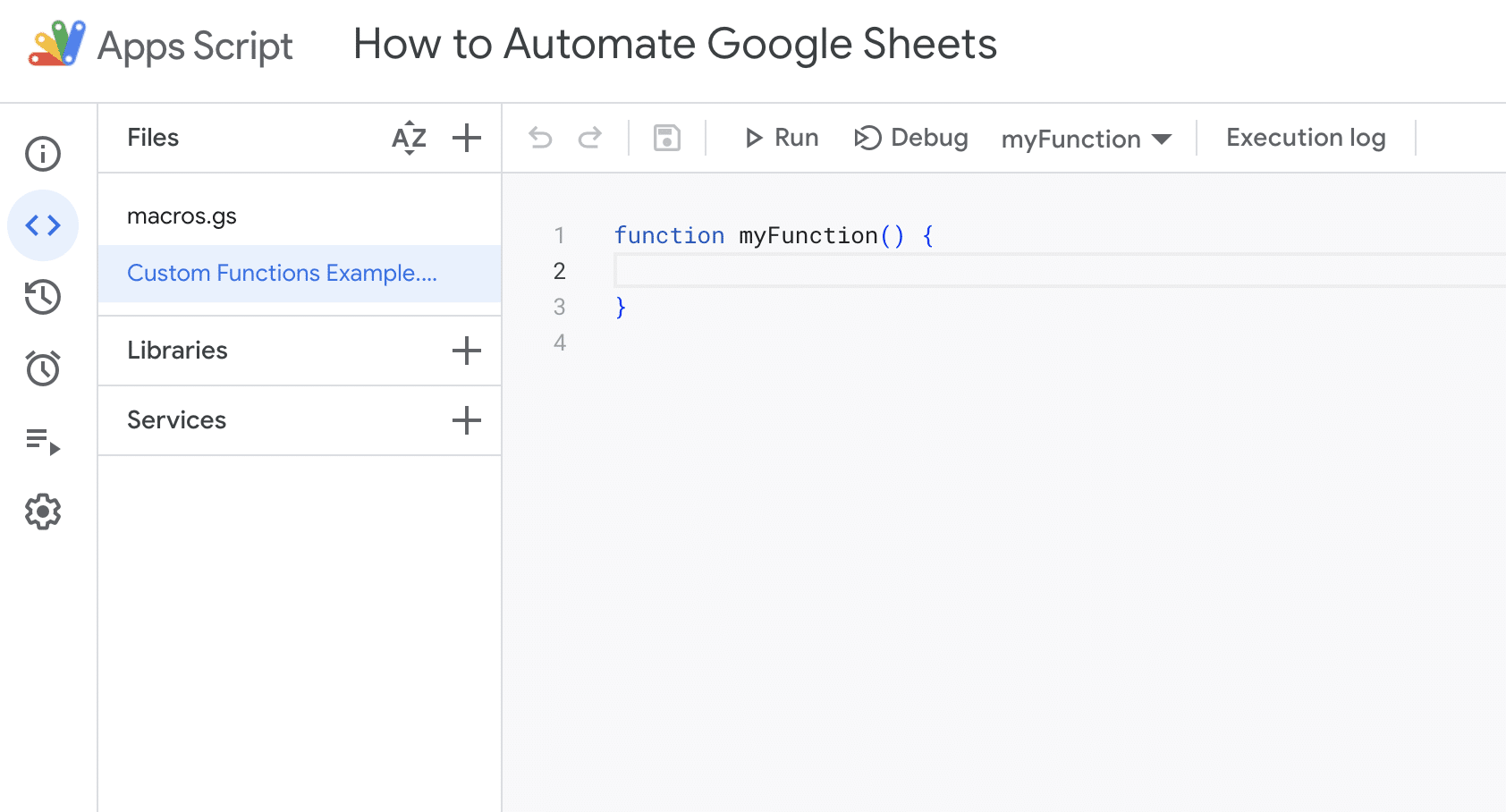
Task: Open Project Settings gear icon
Action: [x=43, y=512]
